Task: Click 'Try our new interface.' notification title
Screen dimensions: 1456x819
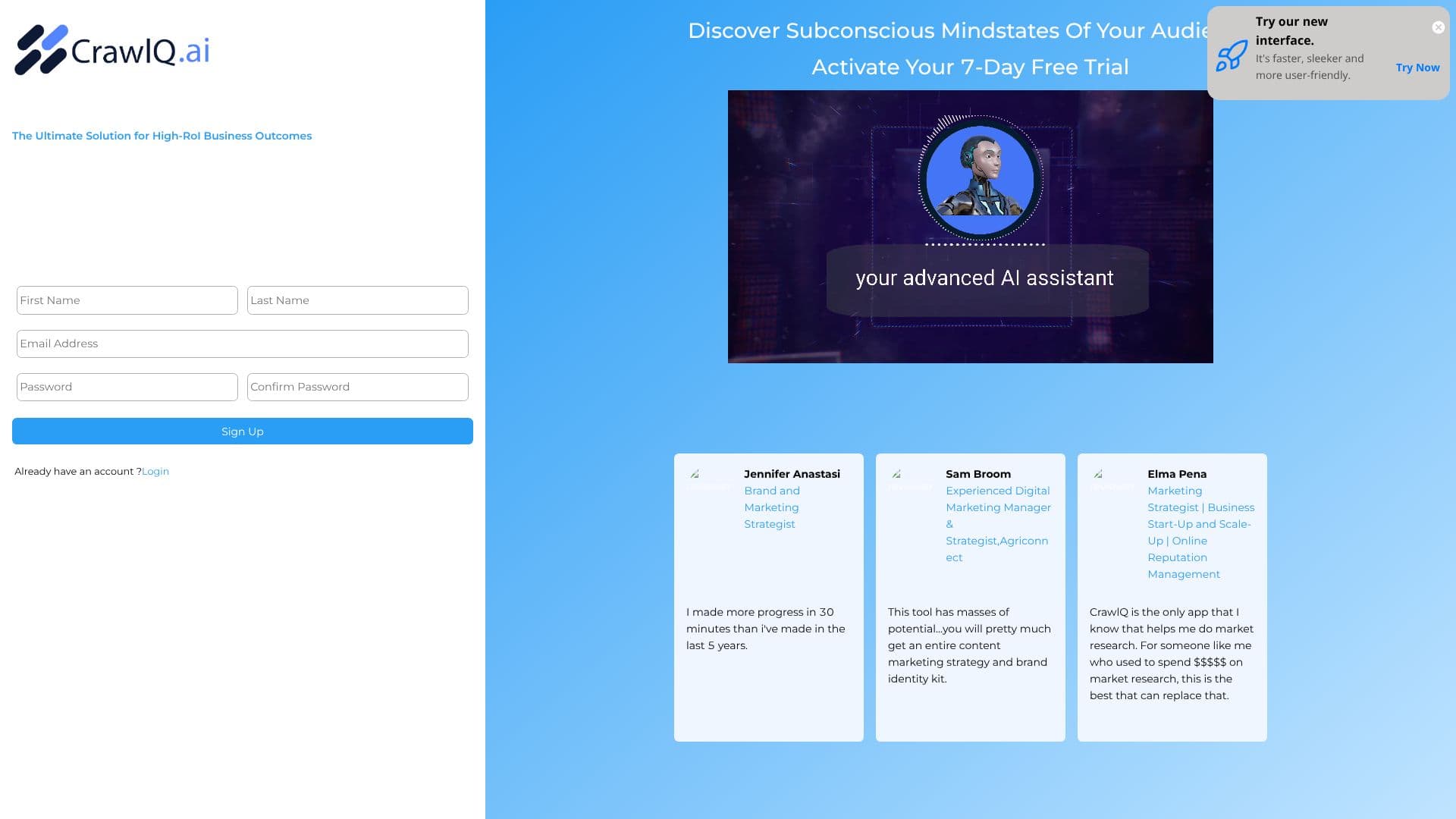Action: [x=1291, y=31]
